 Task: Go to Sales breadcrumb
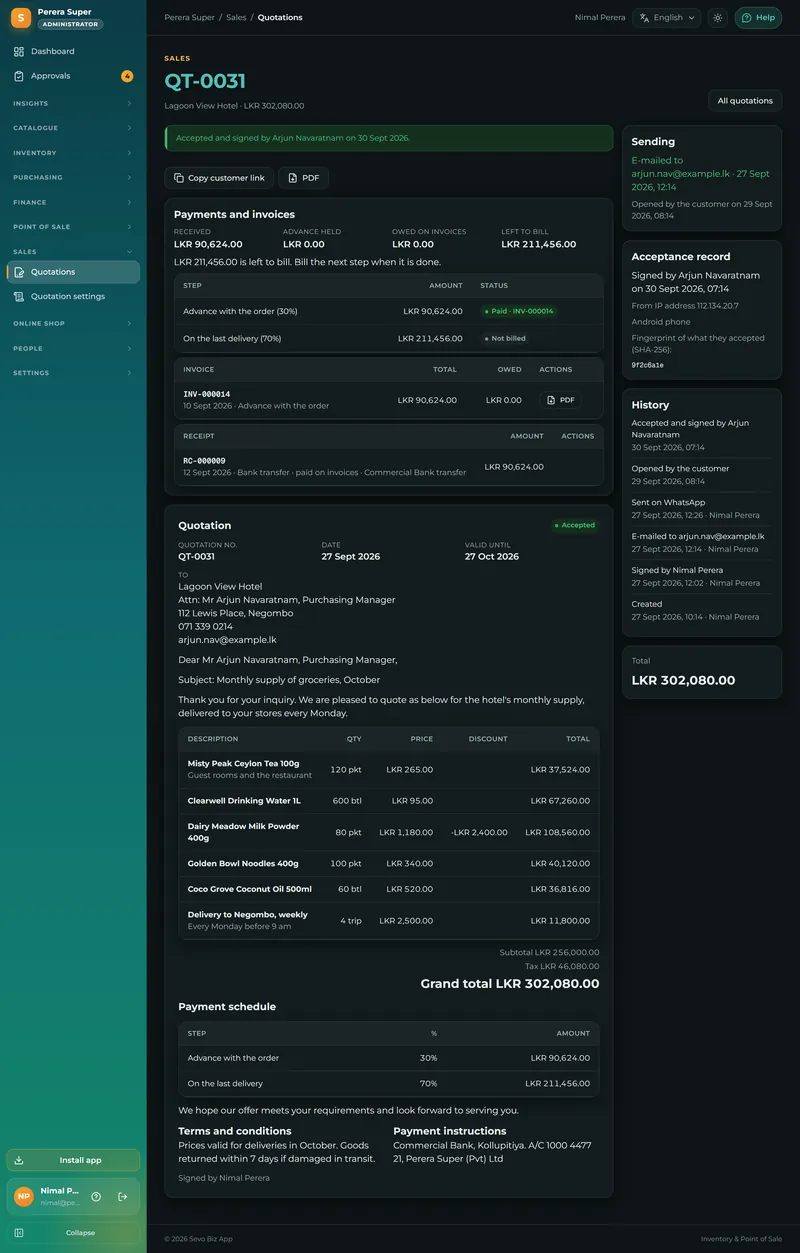tap(236, 17)
